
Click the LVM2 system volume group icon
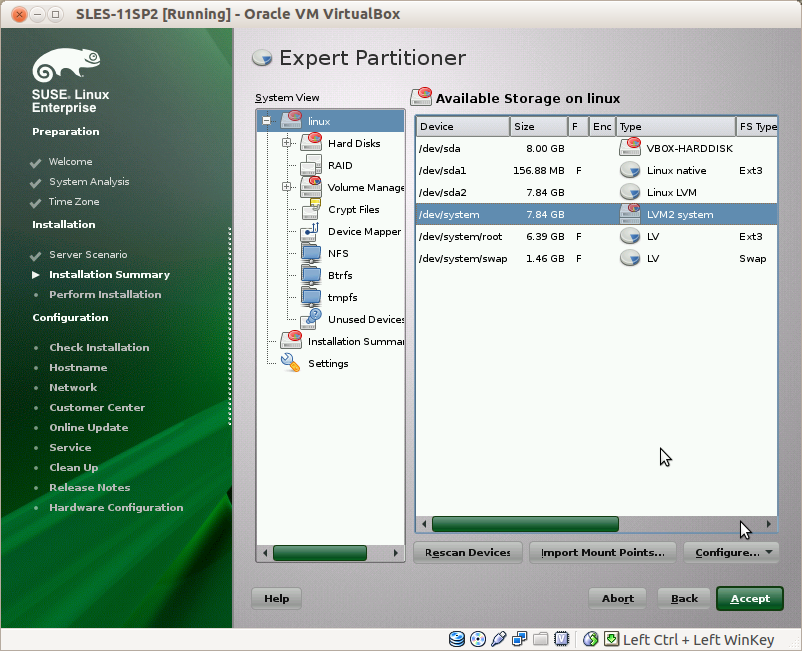click(x=630, y=214)
